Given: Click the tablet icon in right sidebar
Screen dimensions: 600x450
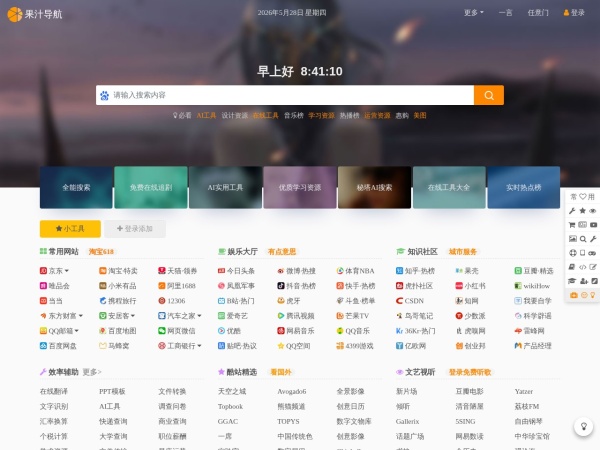Looking at the screenshot, I should (x=582, y=253).
